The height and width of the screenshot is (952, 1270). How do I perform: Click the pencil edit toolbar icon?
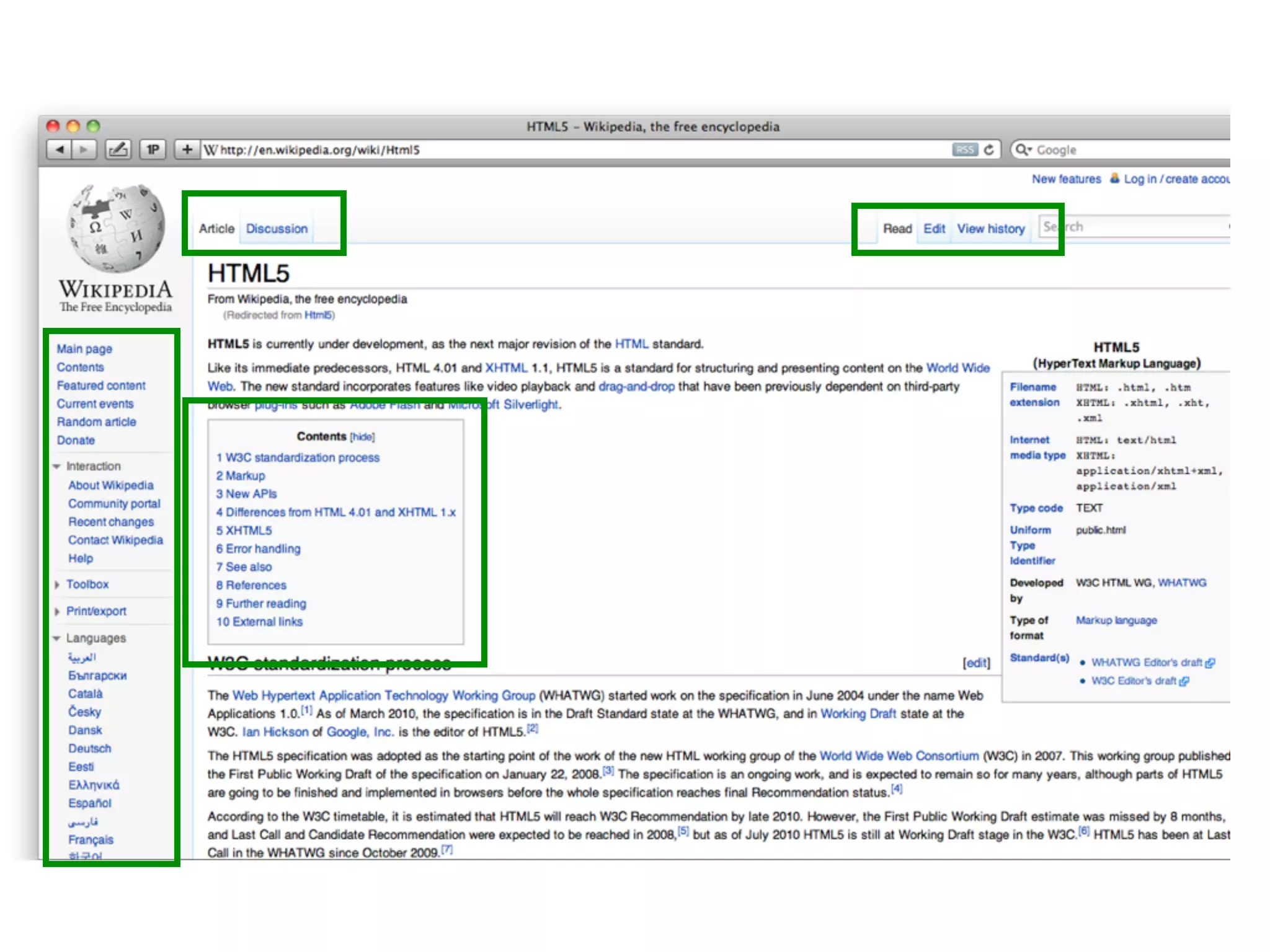pos(118,149)
